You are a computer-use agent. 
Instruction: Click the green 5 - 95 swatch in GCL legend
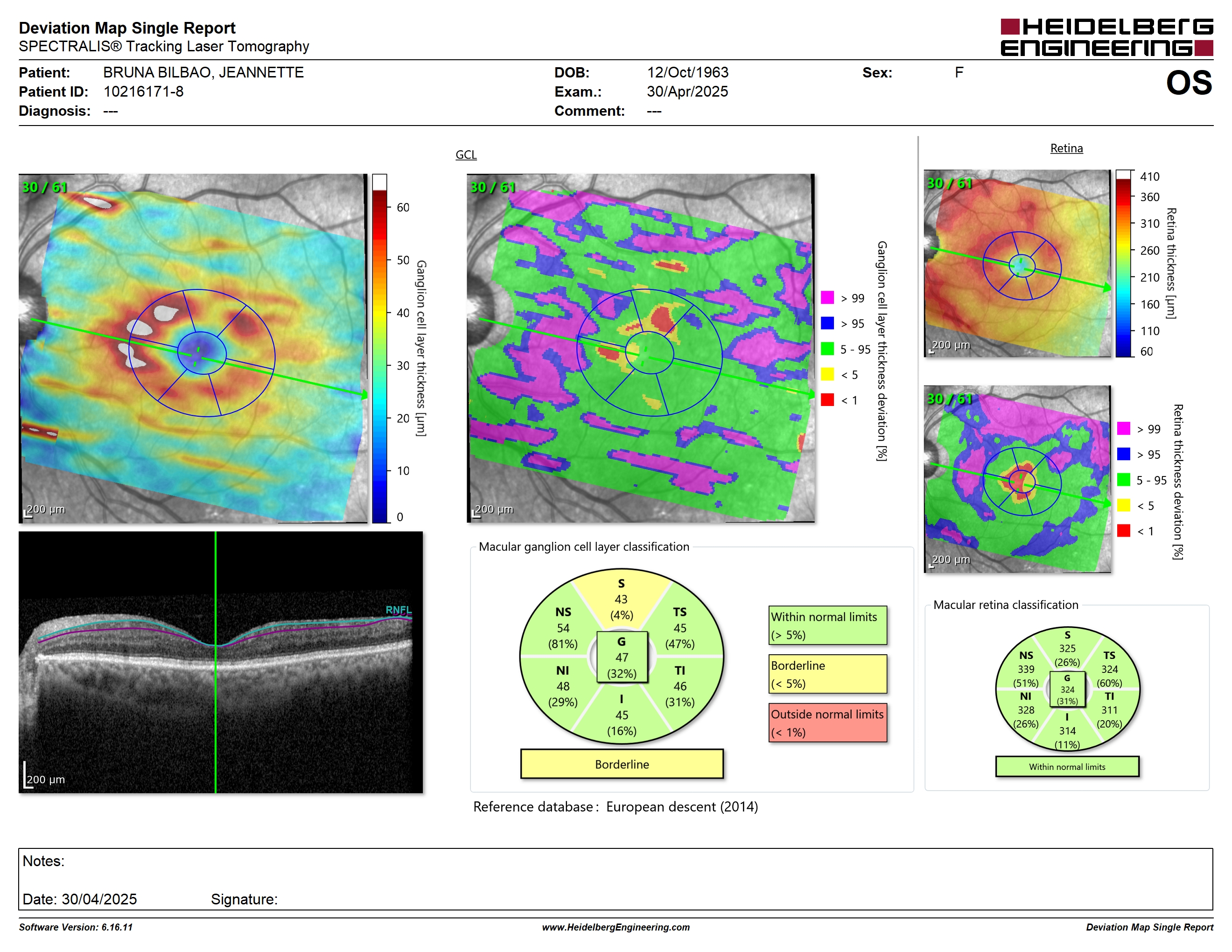(x=827, y=349)
